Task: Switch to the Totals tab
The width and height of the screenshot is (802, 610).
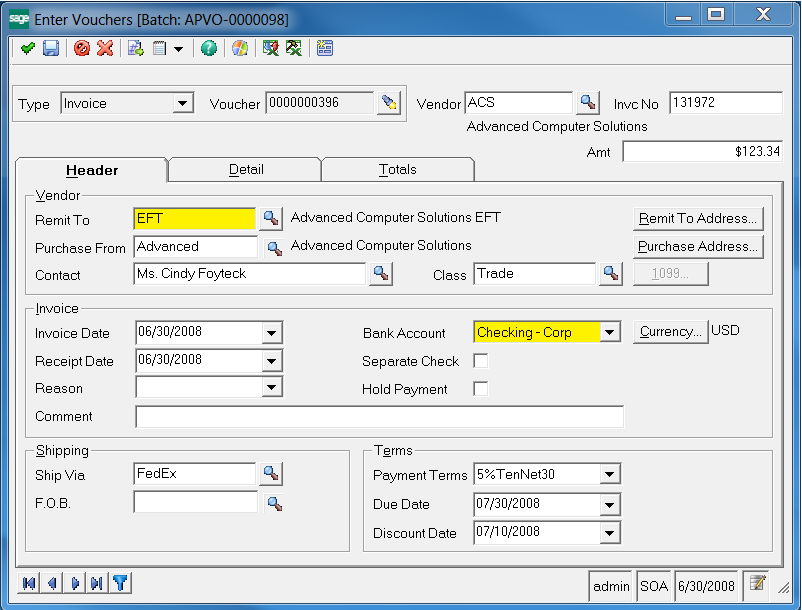Action: tap(397, 170)
